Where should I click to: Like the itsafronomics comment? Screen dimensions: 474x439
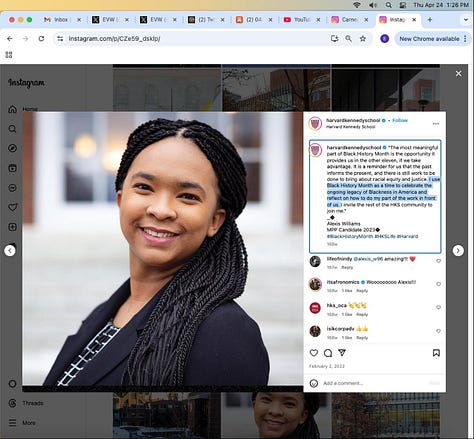point(438,284)
